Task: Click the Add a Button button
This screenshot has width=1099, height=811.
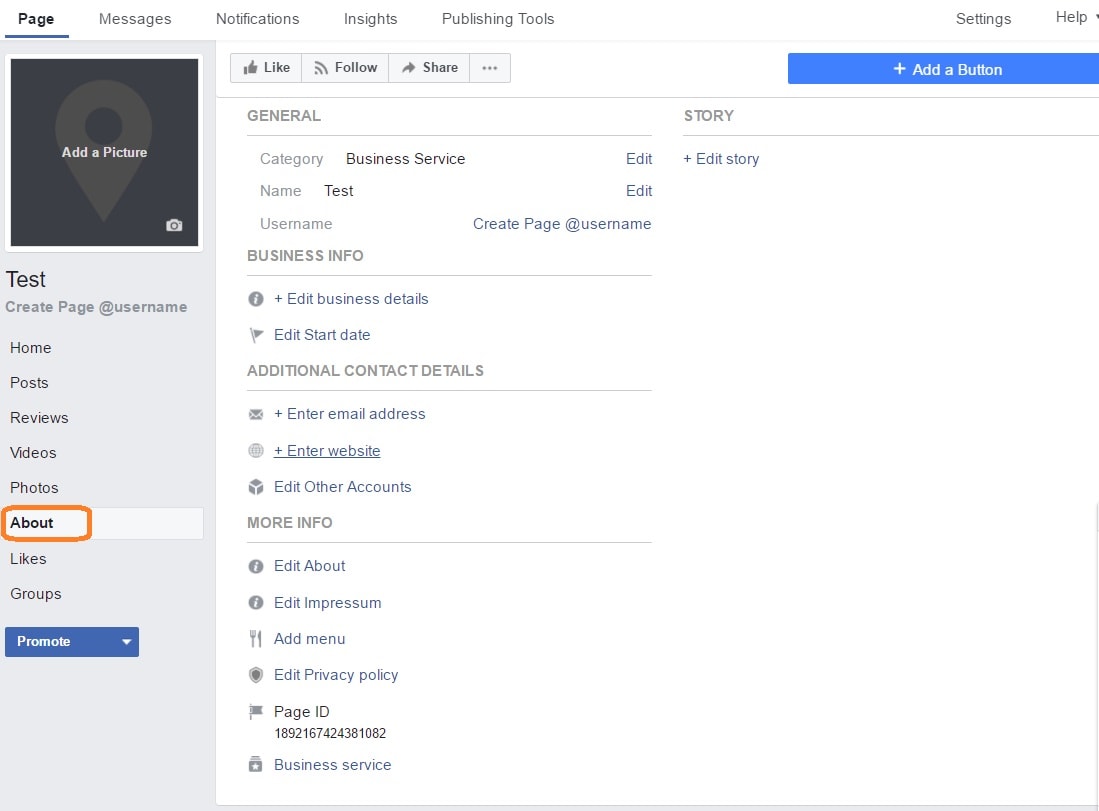Action: pyautogui.click(x=943, y=69)
